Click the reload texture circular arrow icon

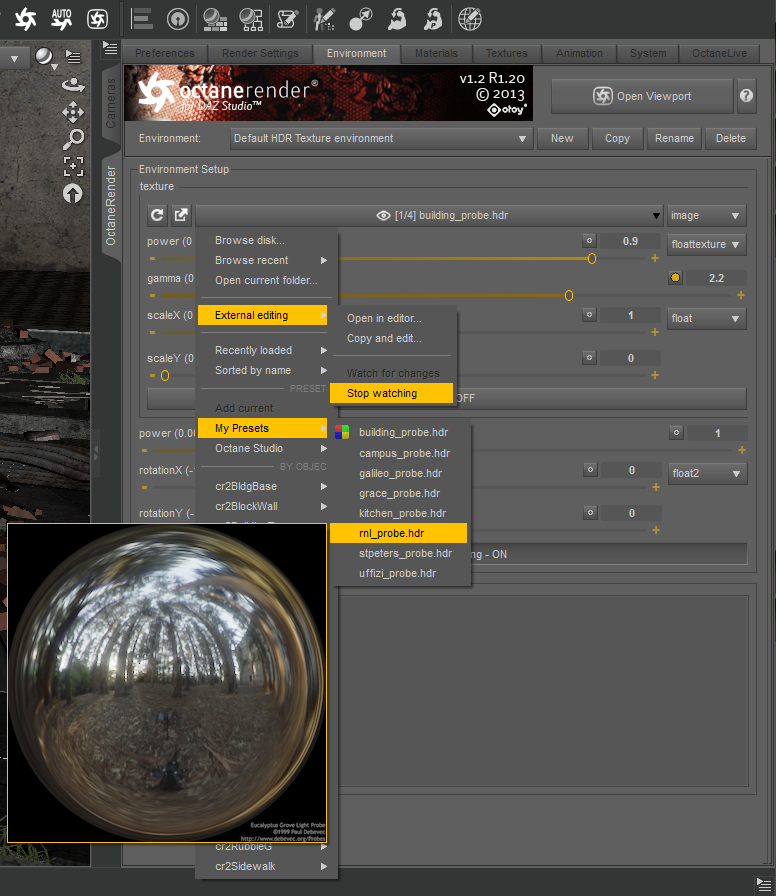tap(157, 215)
